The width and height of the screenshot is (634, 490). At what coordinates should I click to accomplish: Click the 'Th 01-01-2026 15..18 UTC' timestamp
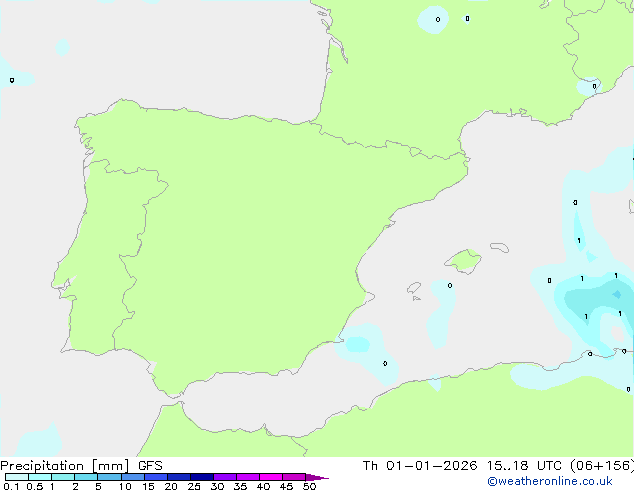(463, 466)
